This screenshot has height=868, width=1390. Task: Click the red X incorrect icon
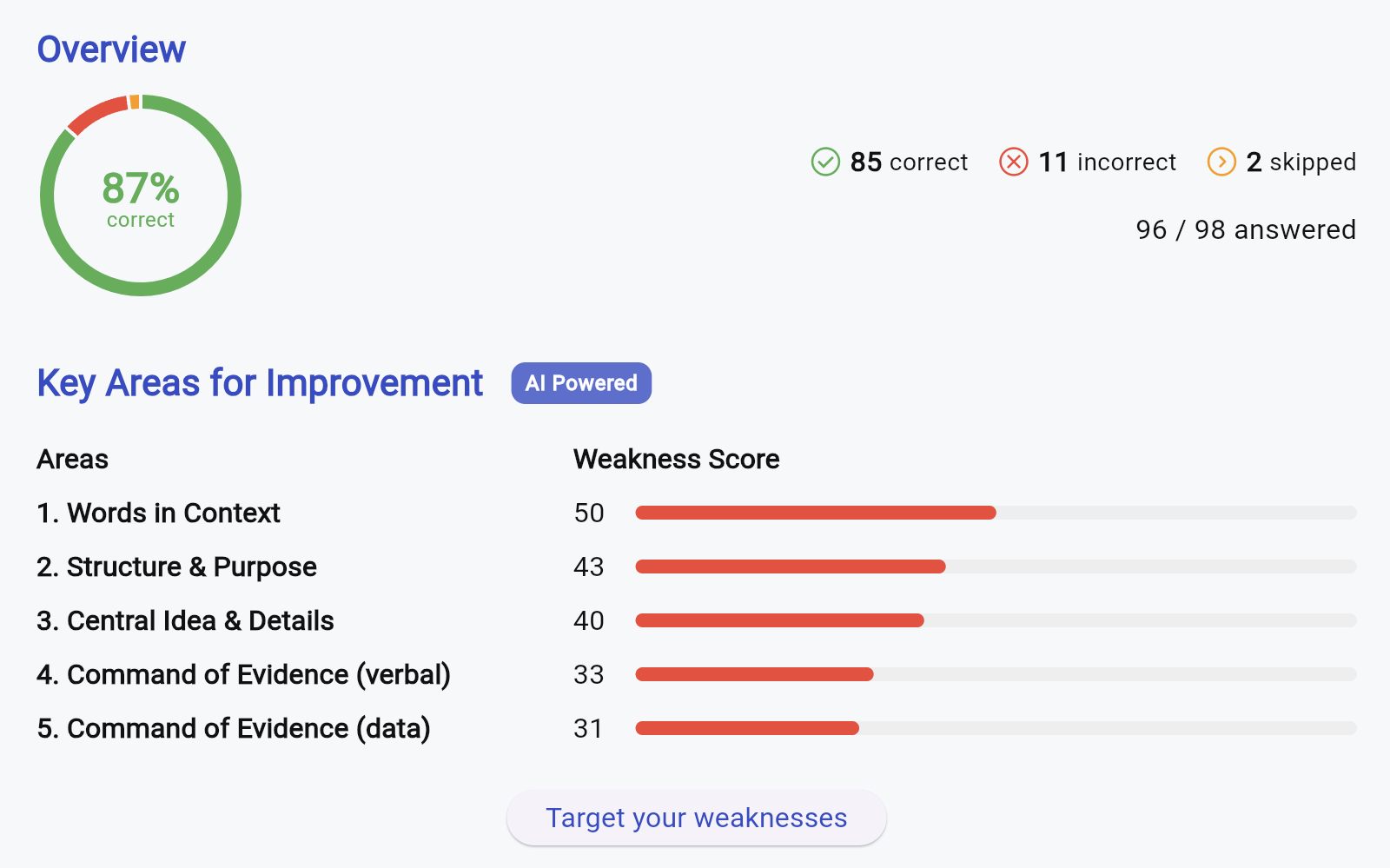[1013, 162]
